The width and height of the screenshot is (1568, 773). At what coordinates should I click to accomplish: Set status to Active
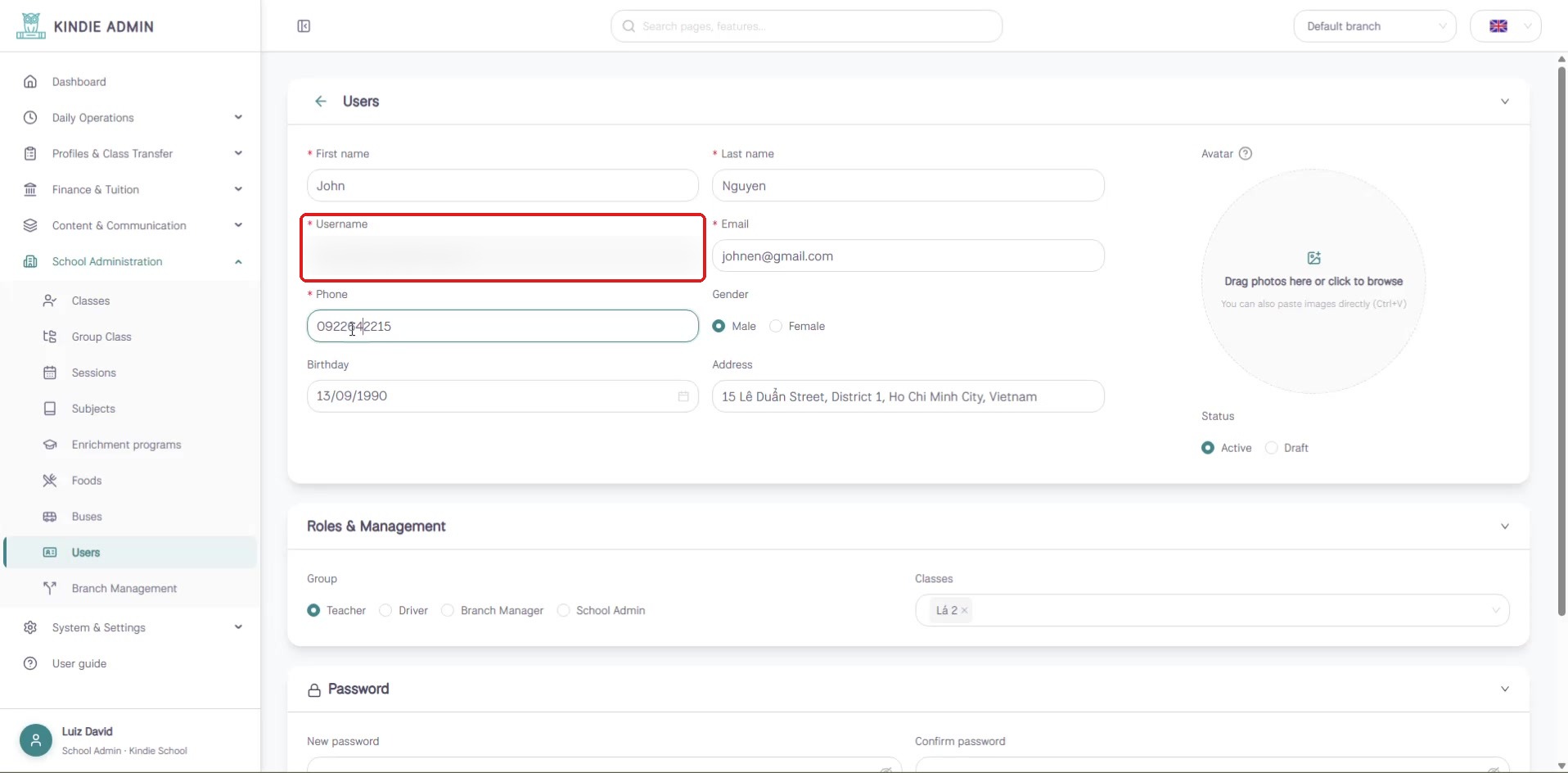click(x=1208, y=448)
